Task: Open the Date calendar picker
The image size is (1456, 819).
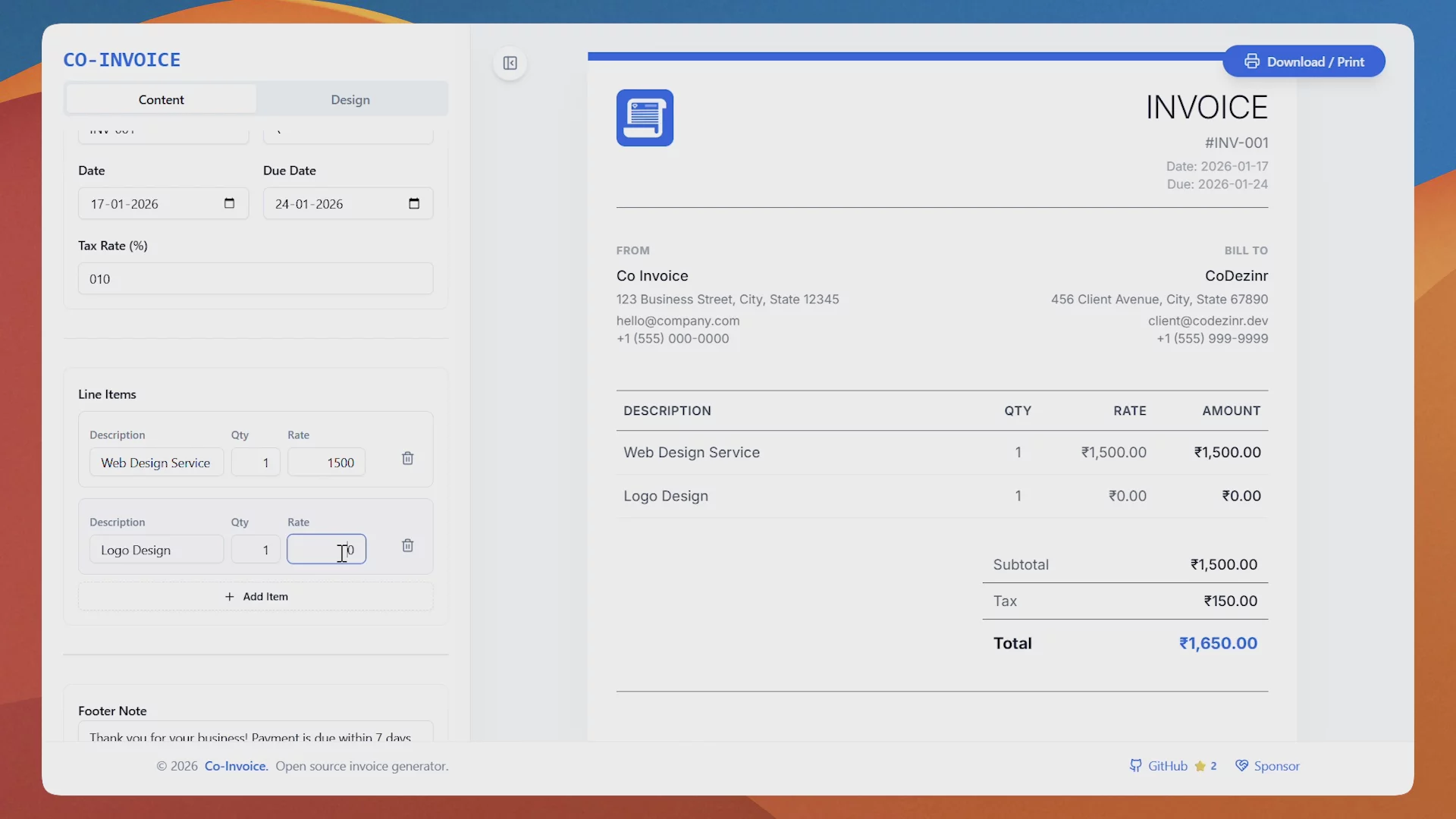Action: point(228,203)
